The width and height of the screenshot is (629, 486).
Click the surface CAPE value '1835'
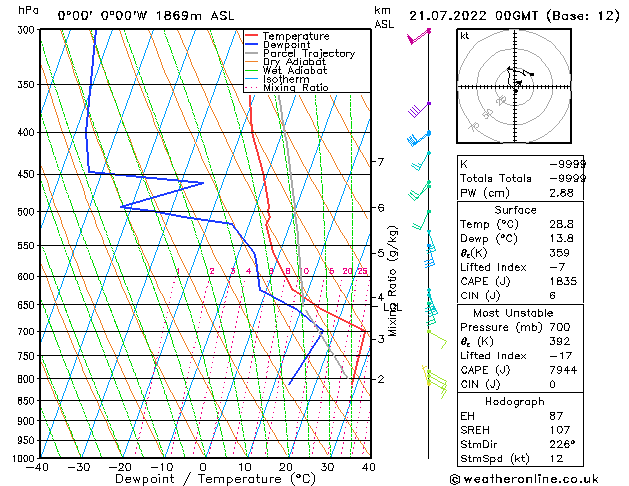tap(563, 281)
